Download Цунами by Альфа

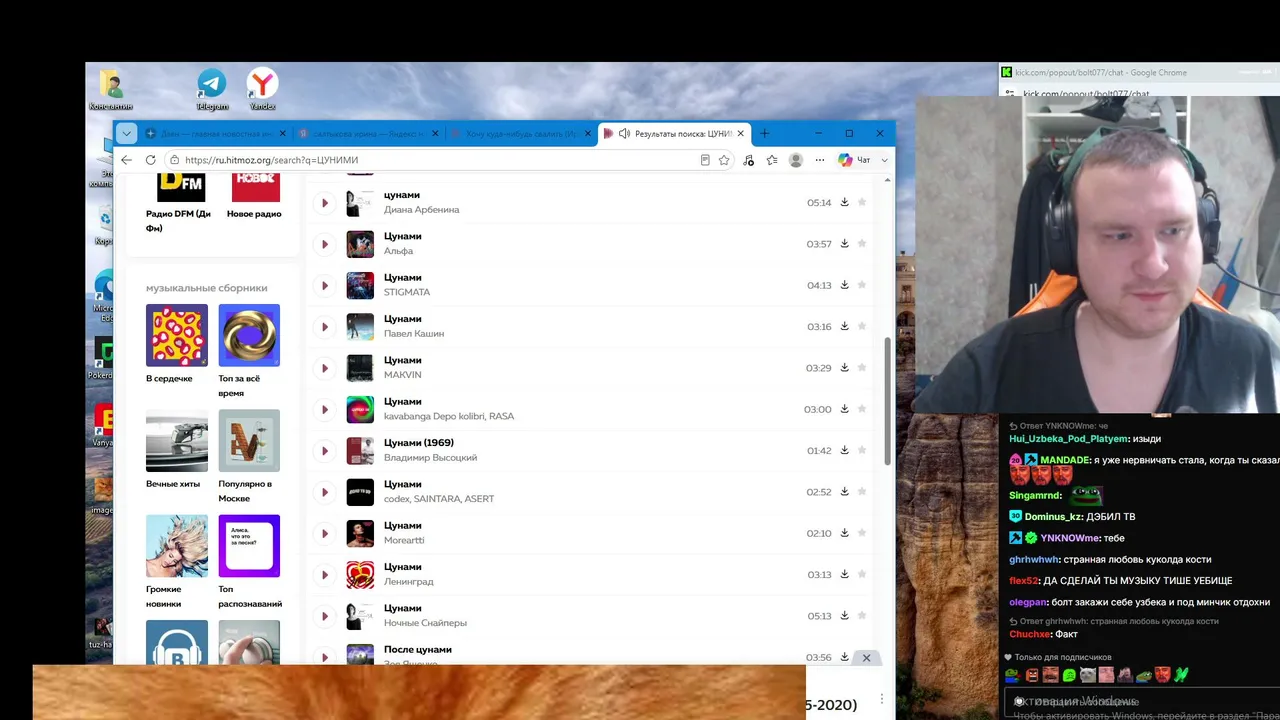(x=844, y=243)
